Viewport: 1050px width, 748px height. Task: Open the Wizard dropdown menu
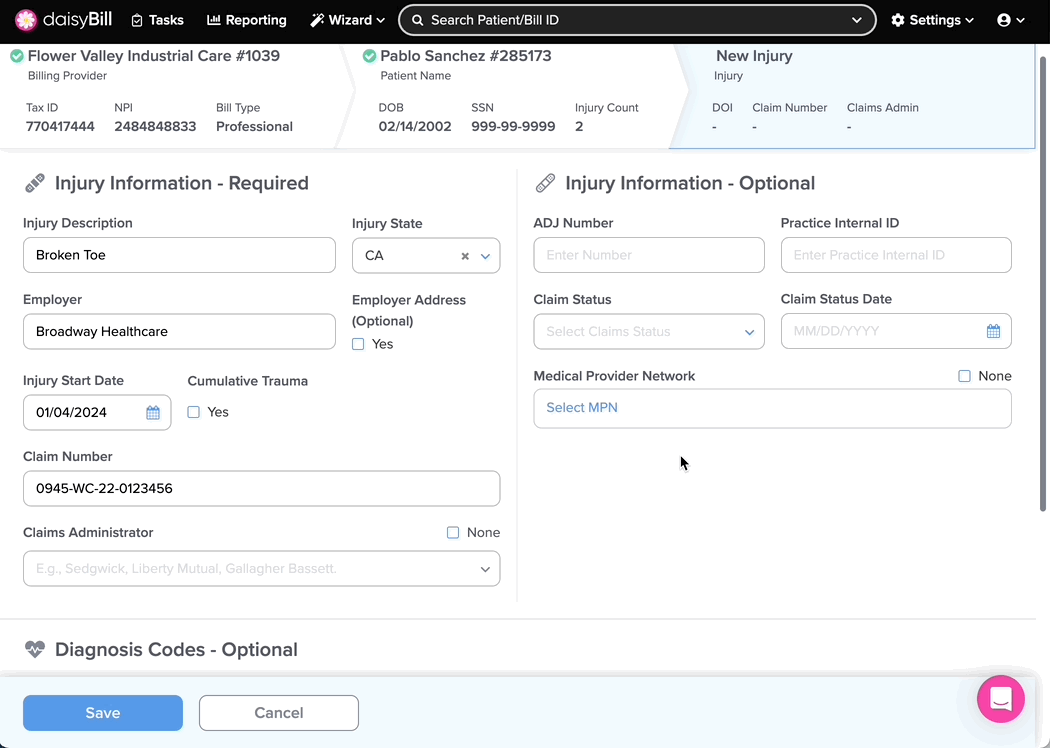tap(347, 20)
